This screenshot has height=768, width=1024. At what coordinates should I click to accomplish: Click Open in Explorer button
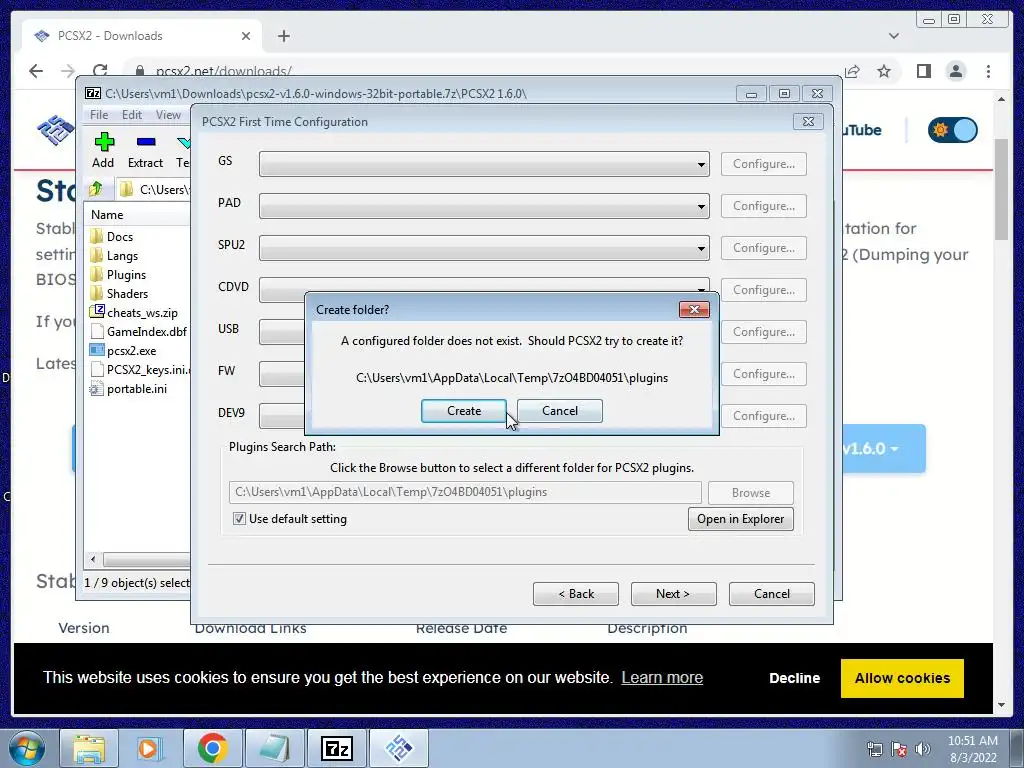click(x=741, y=519)
